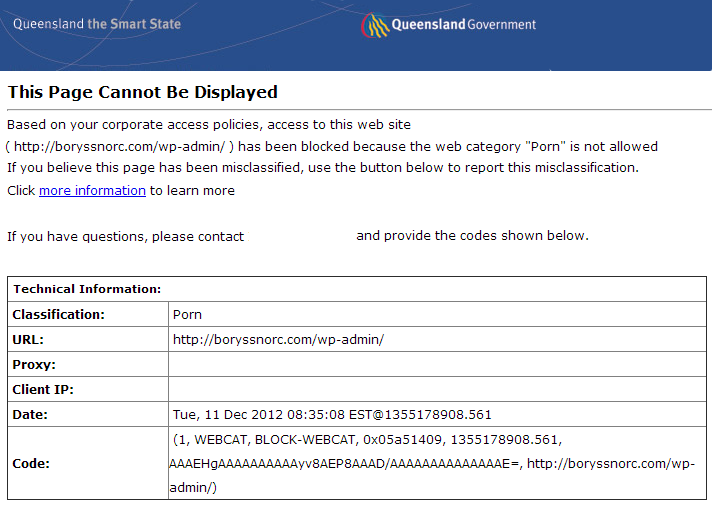
Task: Click 'If you have questions, please contact' text
Action: click(125, 237)
